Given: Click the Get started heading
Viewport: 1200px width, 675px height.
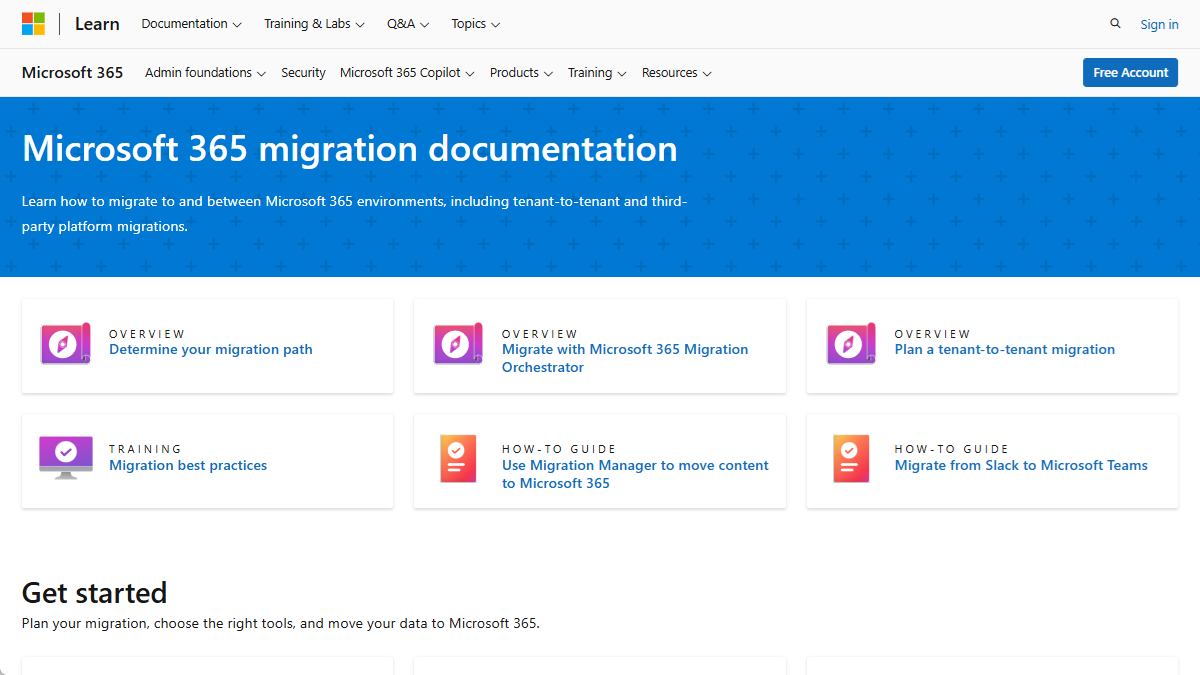Looking at the screenshot, I should (94, 593).
